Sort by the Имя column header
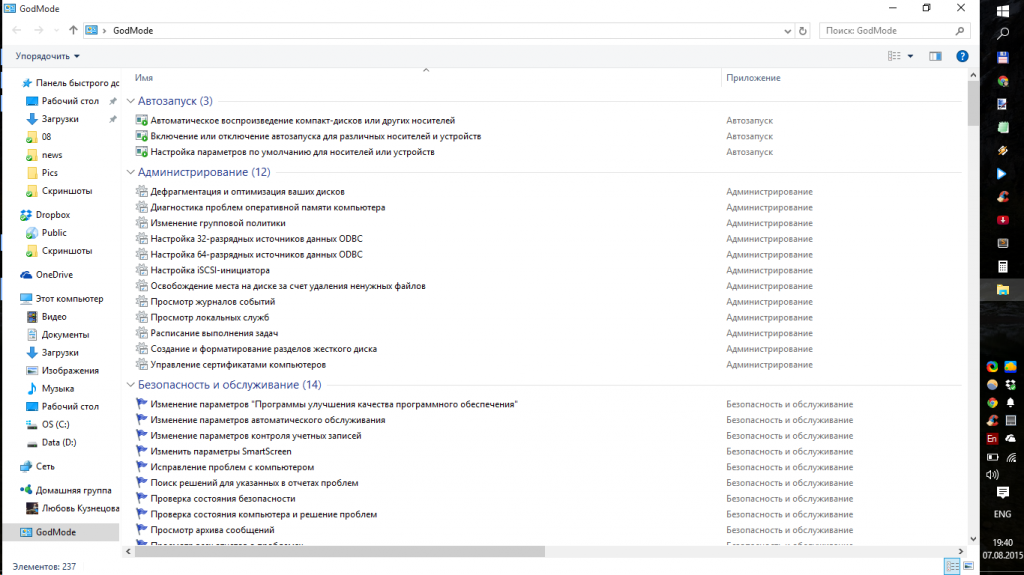1024x575 pixels. (144, 77)
